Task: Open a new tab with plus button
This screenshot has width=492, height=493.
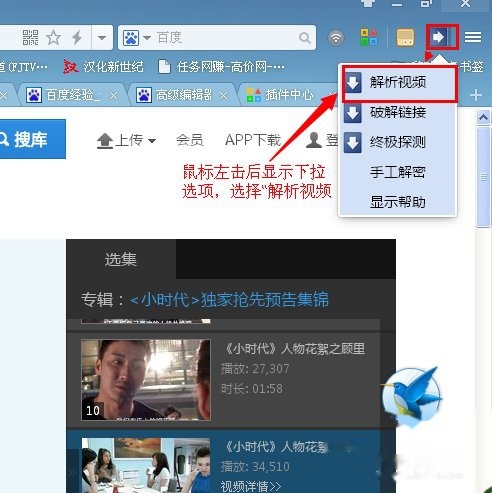Action: (476, 95)
